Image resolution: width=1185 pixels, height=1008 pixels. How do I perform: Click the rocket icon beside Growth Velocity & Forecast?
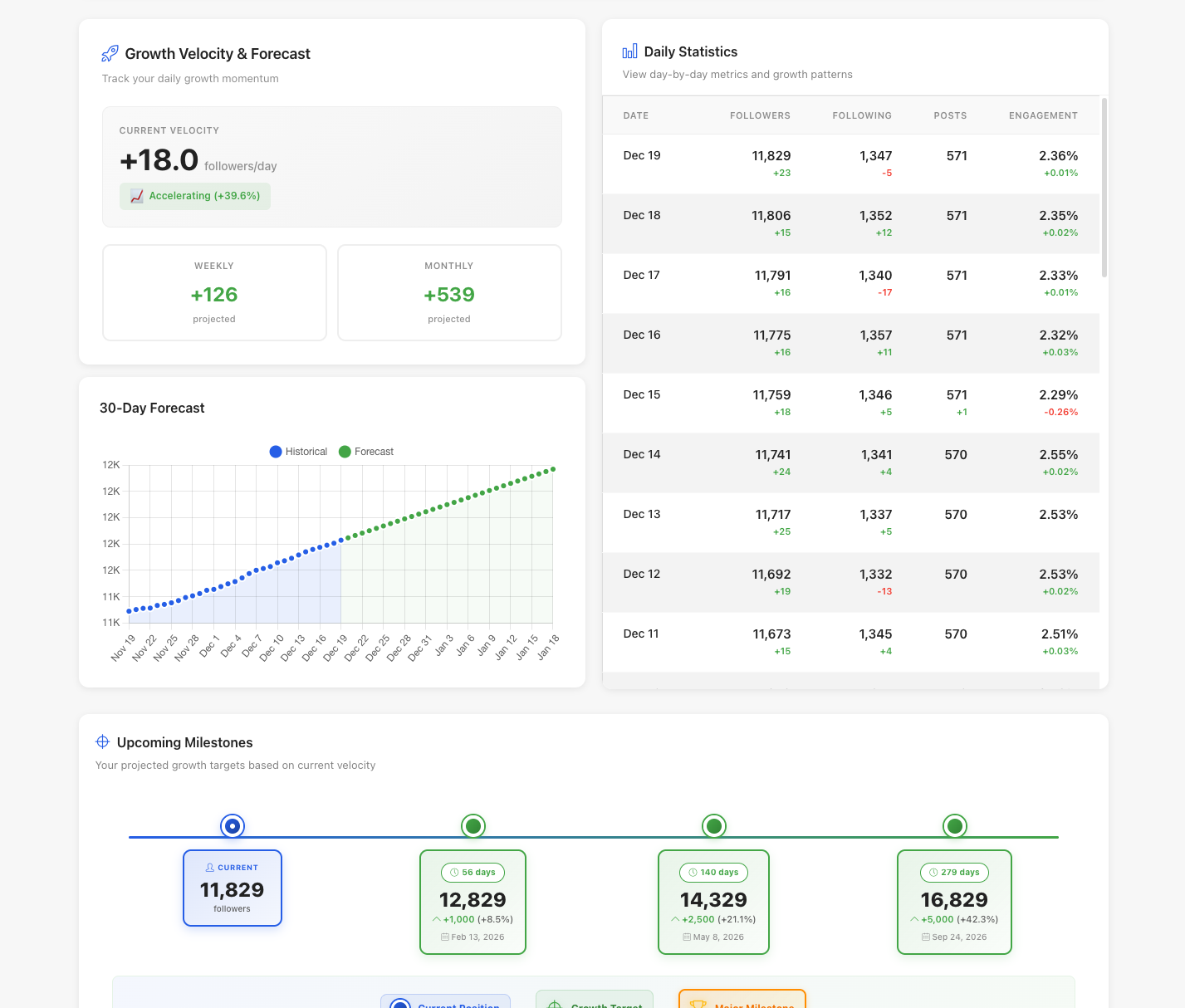[109, 52]
